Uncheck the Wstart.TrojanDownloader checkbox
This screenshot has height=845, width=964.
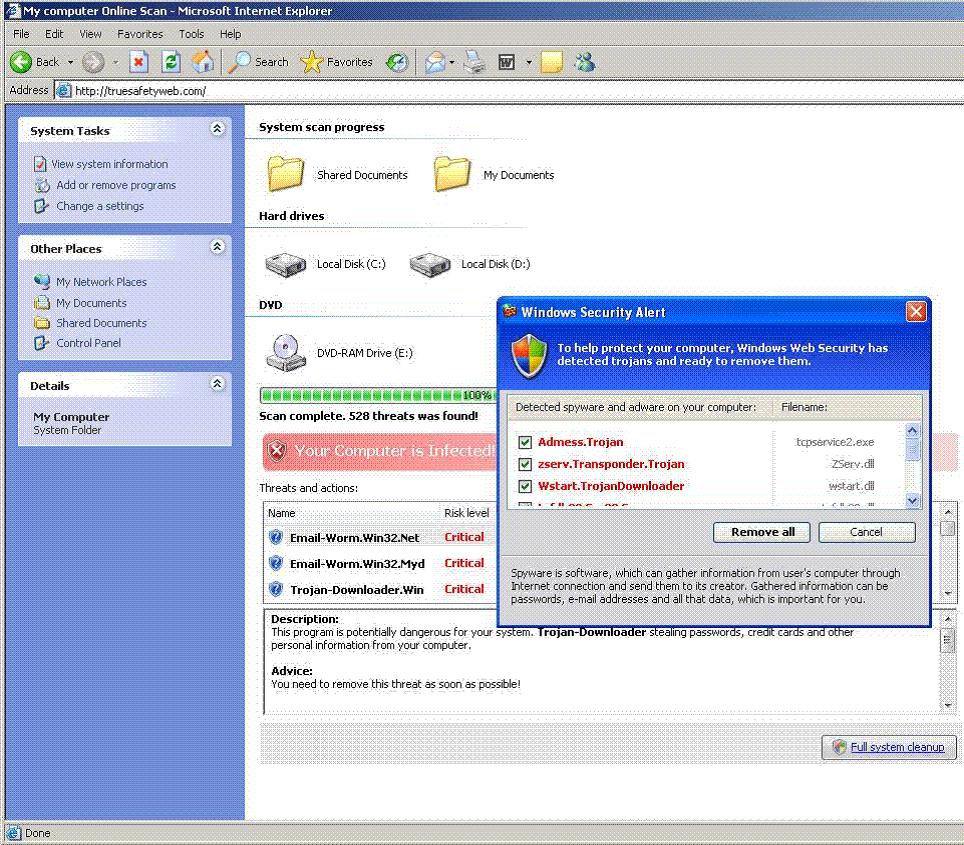point(525,486)
